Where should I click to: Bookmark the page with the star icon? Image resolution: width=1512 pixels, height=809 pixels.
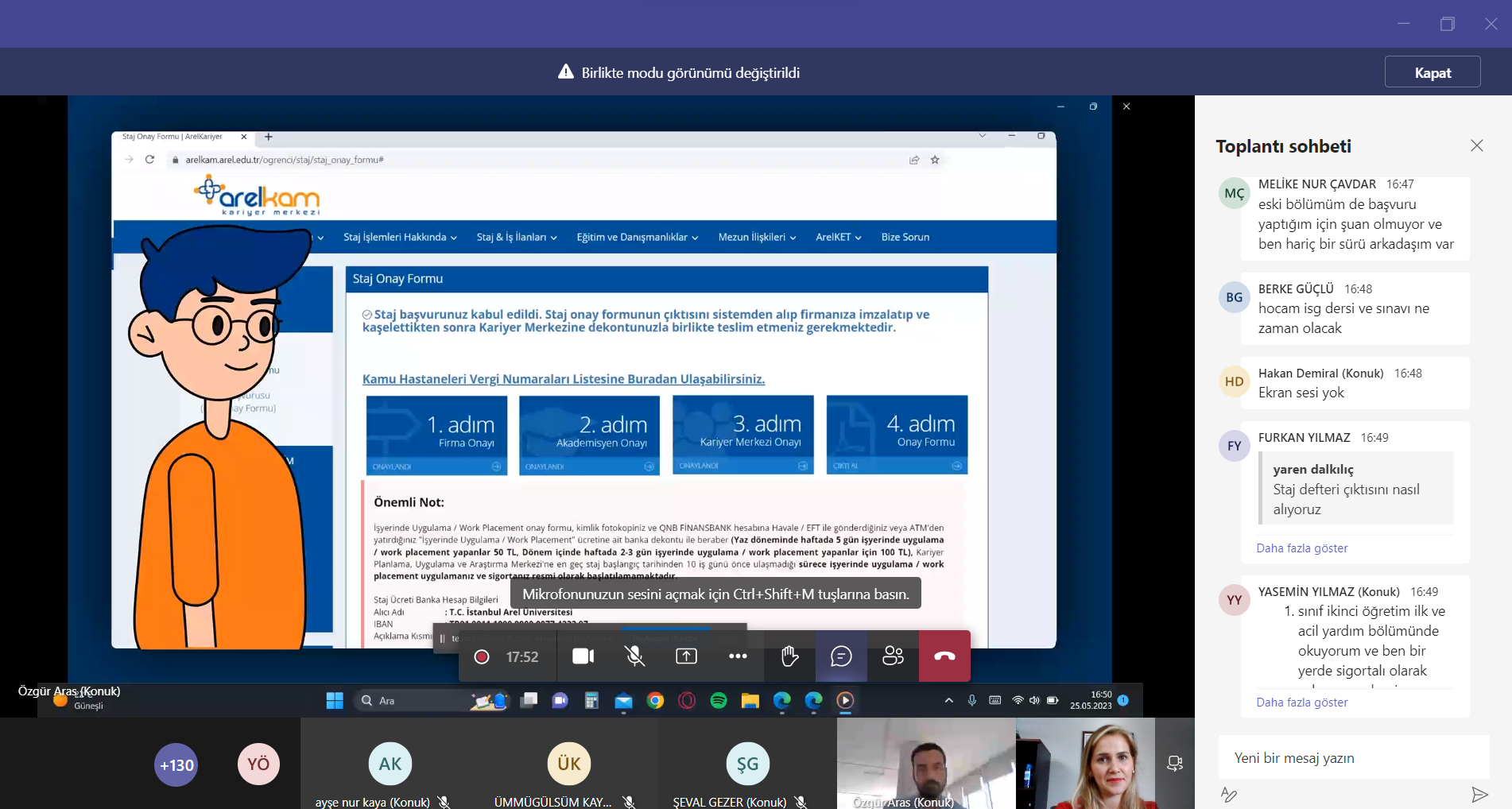pos(935,160)
